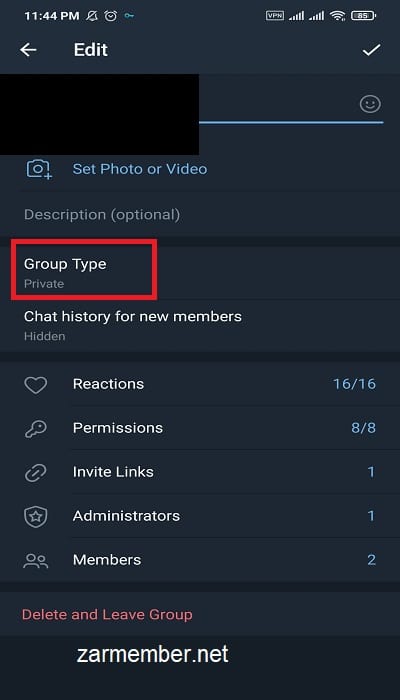Tap the chain Invite Links icon
Viewport: 400px width, 700px height.
click(35, 472)
